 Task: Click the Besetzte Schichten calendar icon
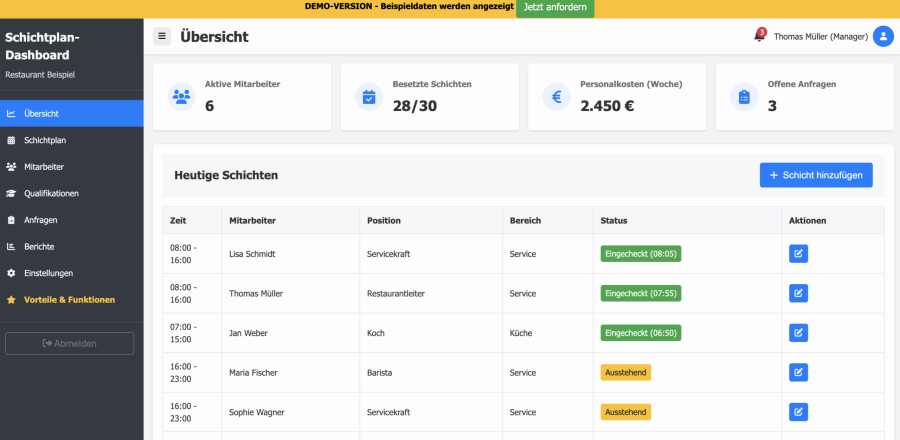coord(369,97)
